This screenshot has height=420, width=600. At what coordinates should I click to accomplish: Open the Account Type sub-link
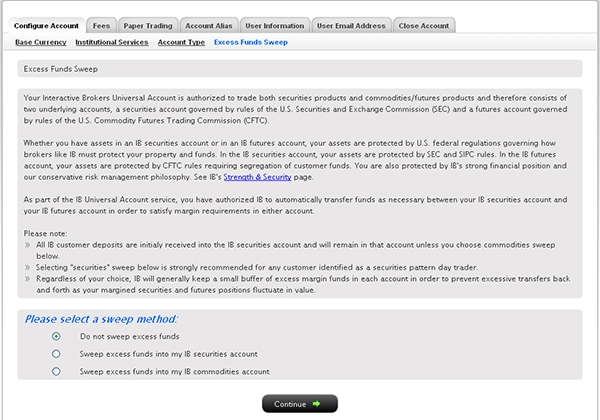point(181,42)
